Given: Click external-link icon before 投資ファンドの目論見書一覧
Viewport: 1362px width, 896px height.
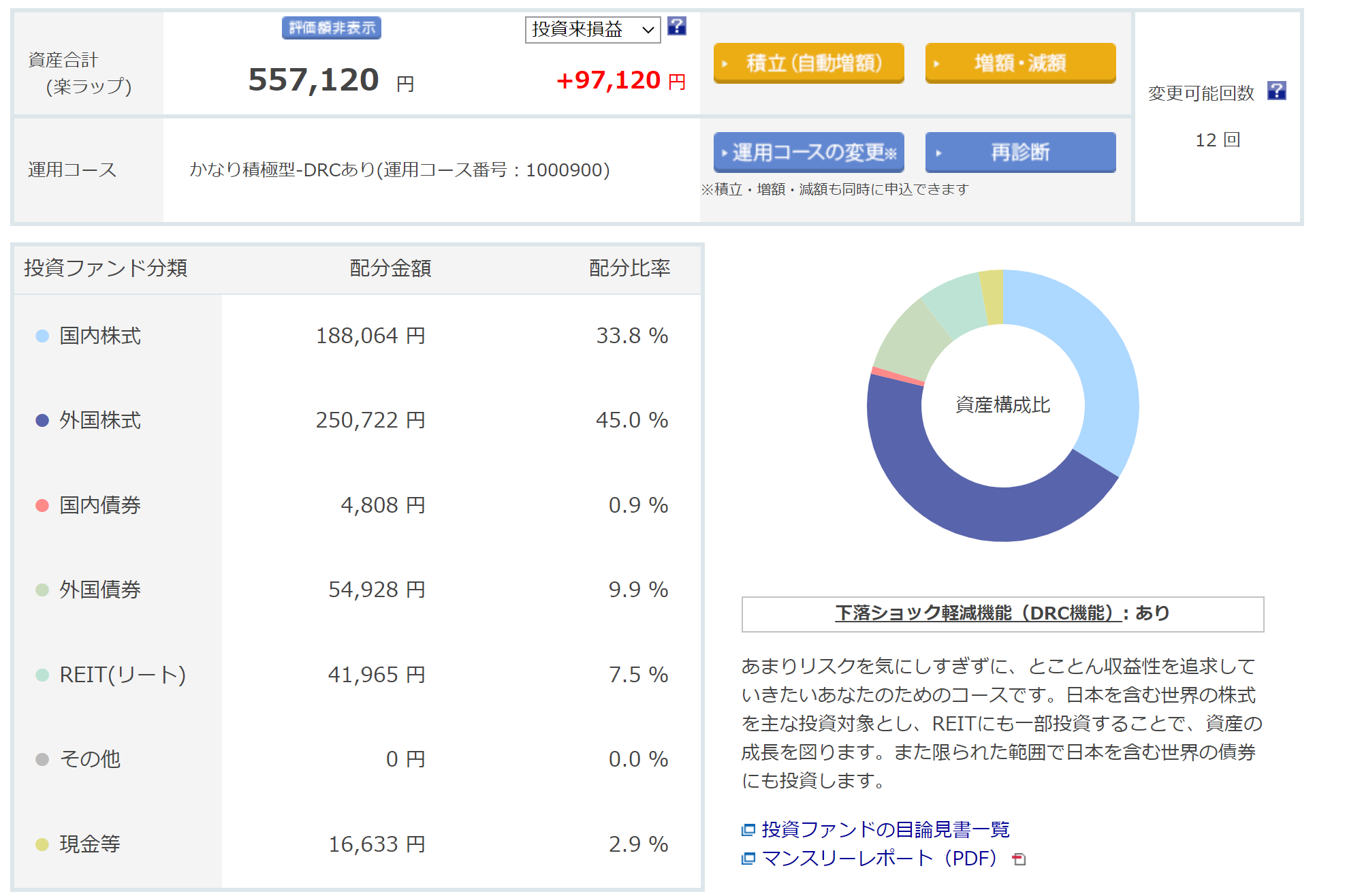Looking at the screenshot, I should pos(748,829).
